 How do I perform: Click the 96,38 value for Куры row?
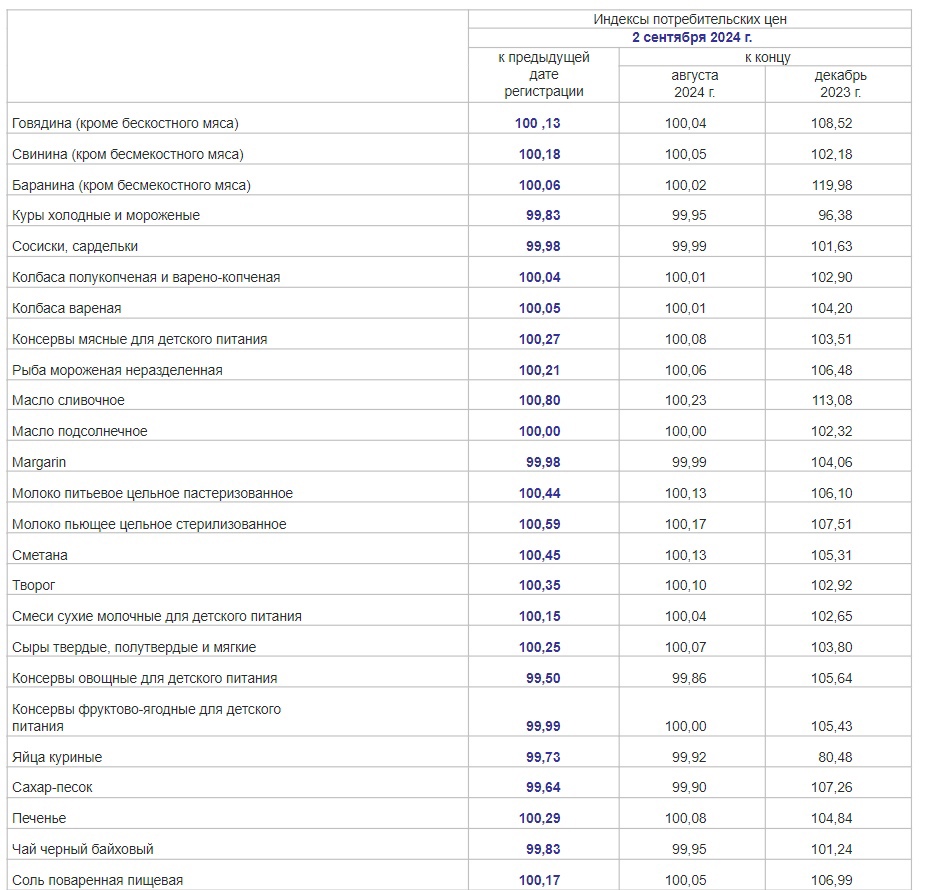(x=836, y=215)
